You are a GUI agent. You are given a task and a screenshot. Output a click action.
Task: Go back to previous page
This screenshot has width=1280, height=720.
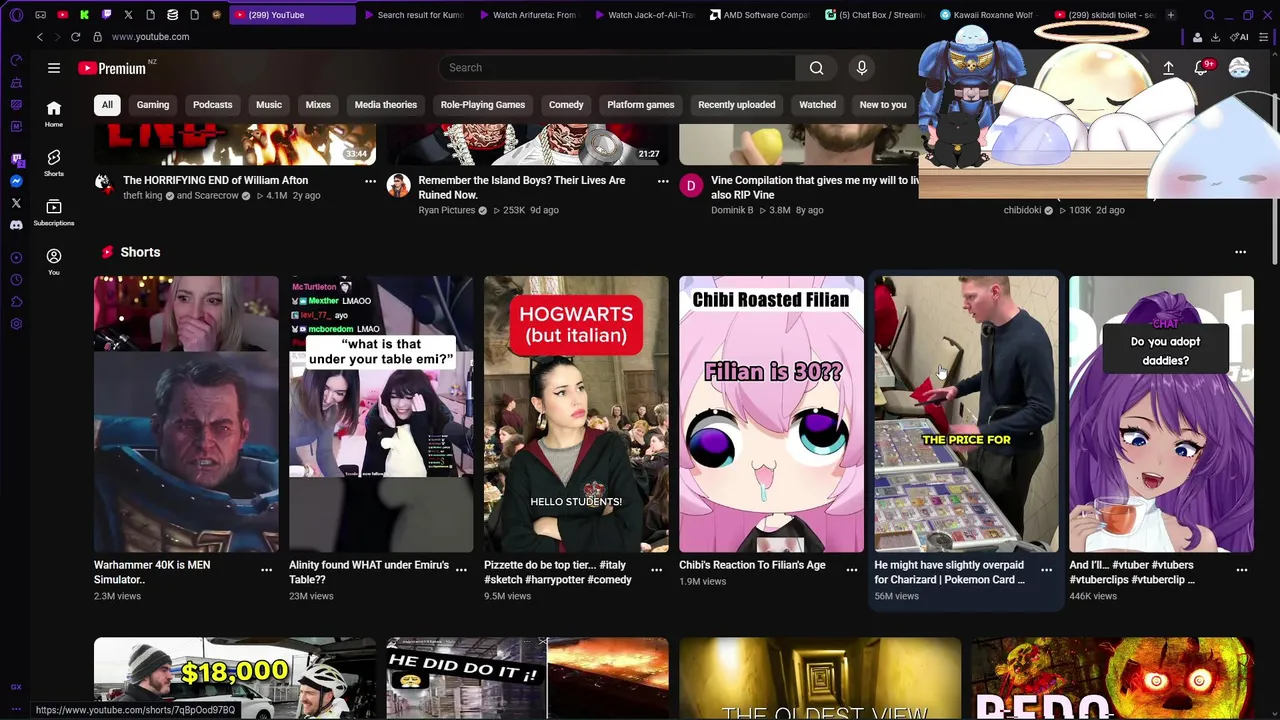(40, 37)
